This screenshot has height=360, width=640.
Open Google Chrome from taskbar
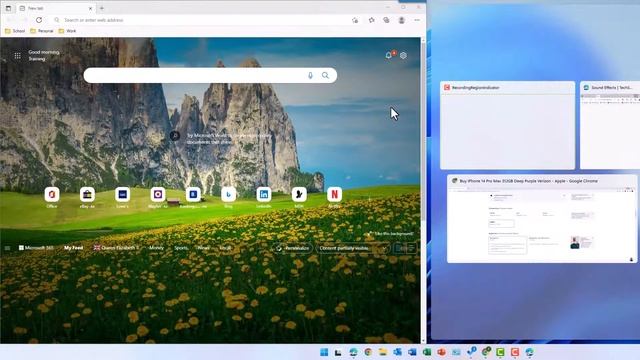(x=368, y=352)
